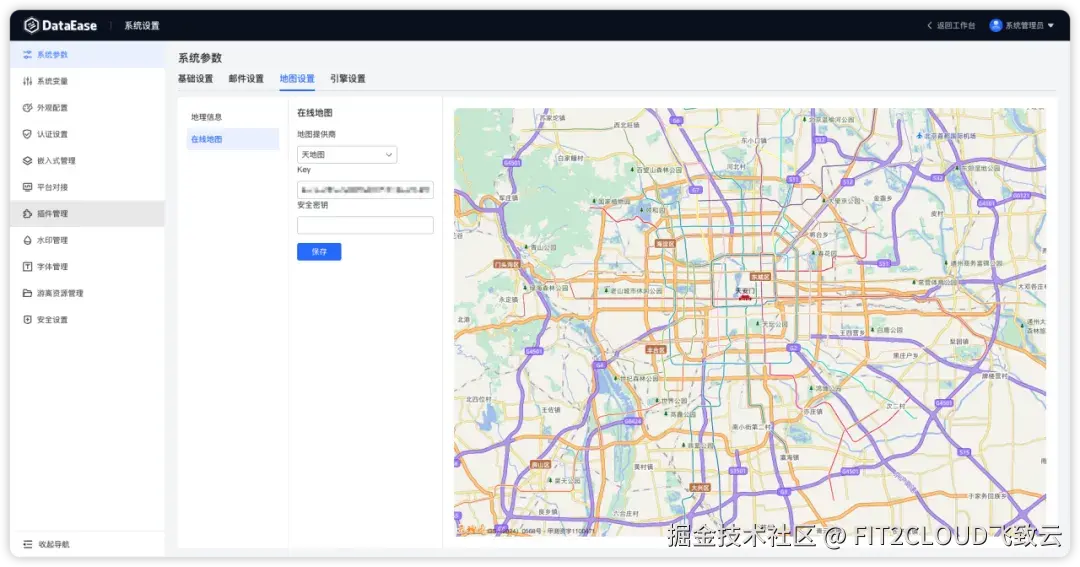
Task: Collapse navigation with 收起导航
Action: pyautogui.click(x=46, y=544)
